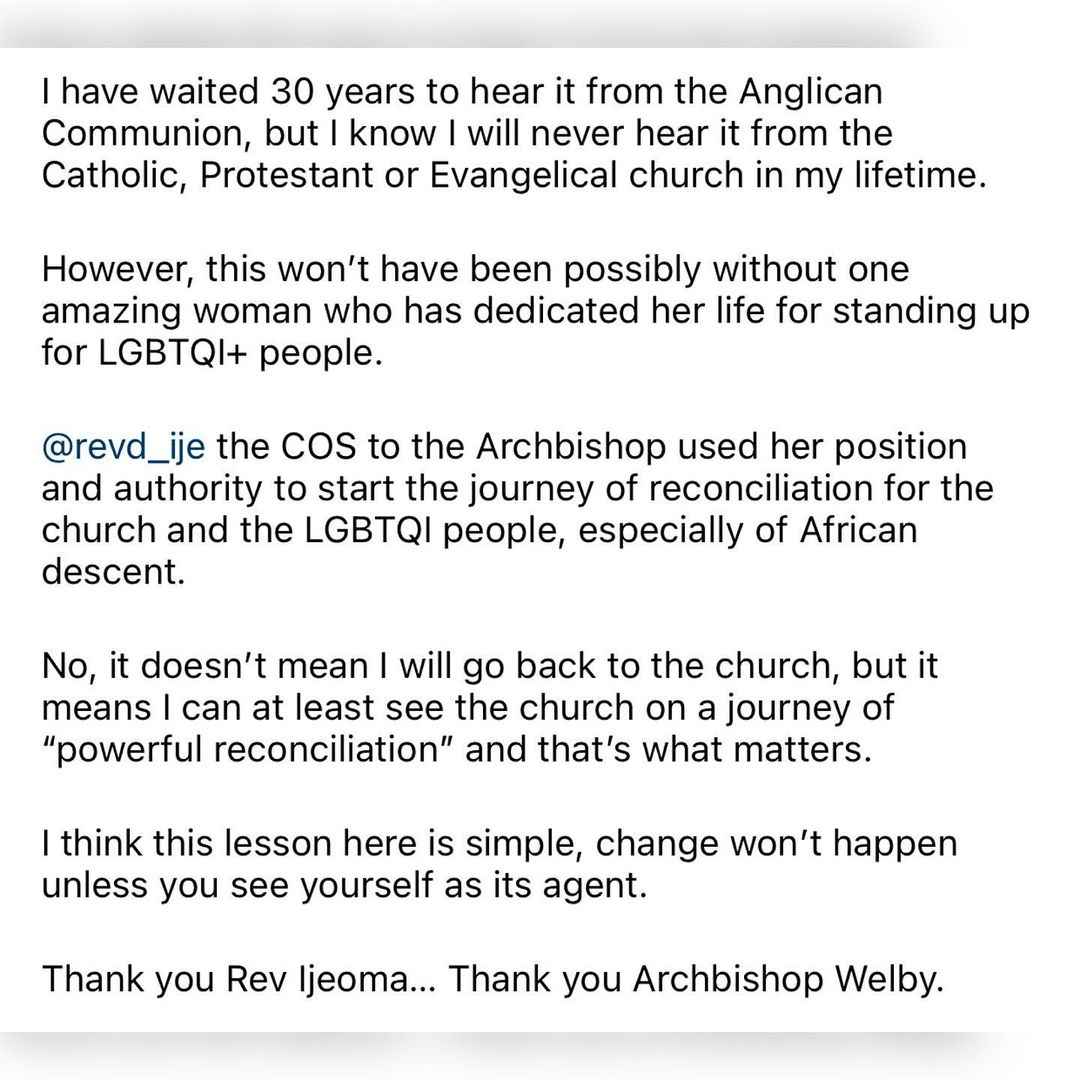Click the text 'Thank you Archbishop Welby.'
1080x1080 pixels.
[x=696, y=979]
